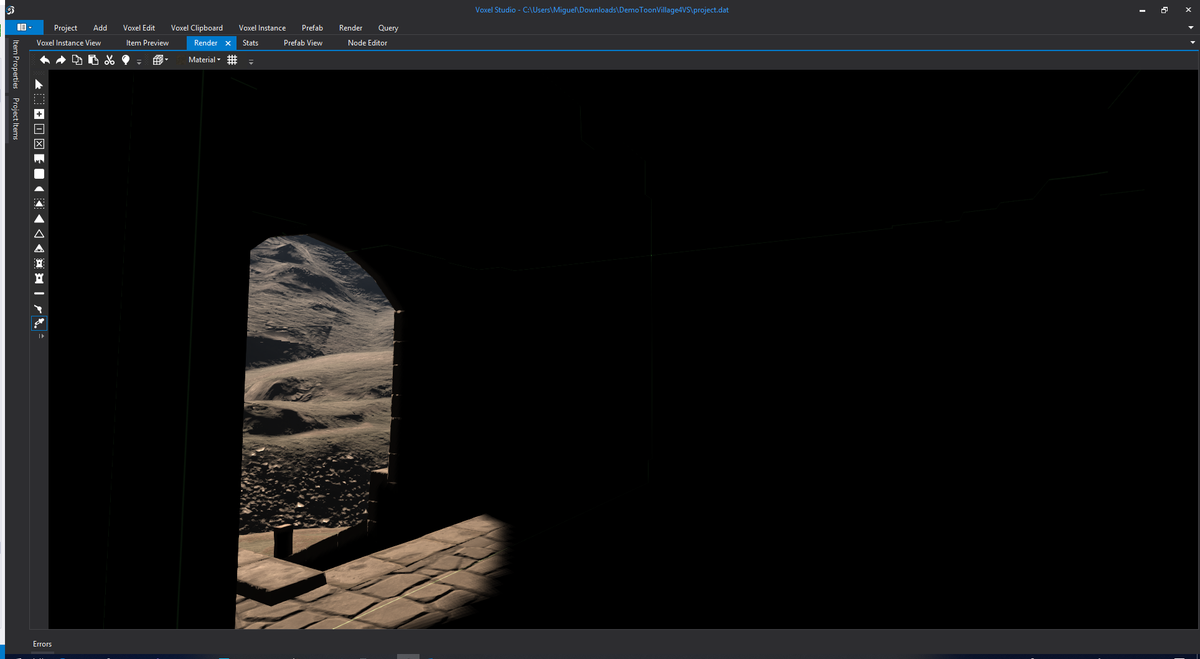Open the Errors panel at bottom
Viewport: 1200px width, 659px height.
tap(42, 644)
